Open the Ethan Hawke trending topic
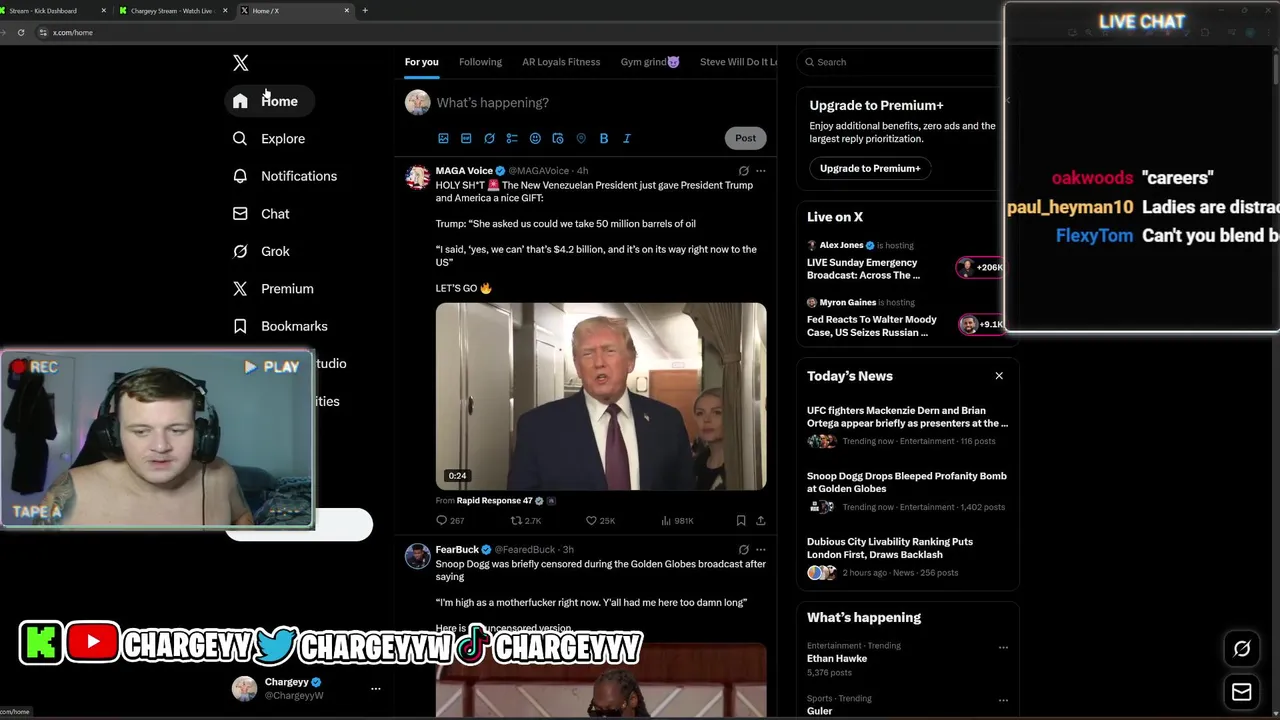1280x720 pixels. tap(837, 658)
